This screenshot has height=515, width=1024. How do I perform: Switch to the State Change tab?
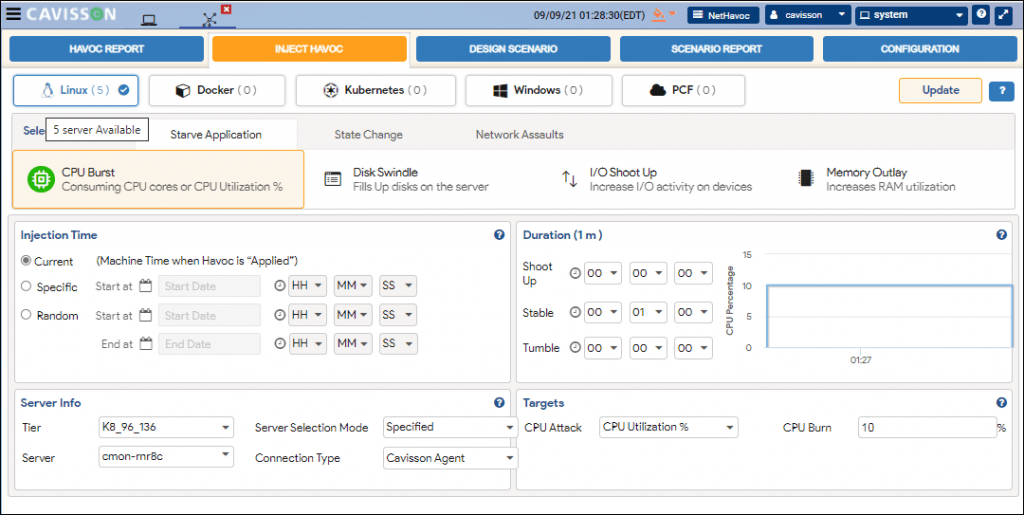(368, 134)
